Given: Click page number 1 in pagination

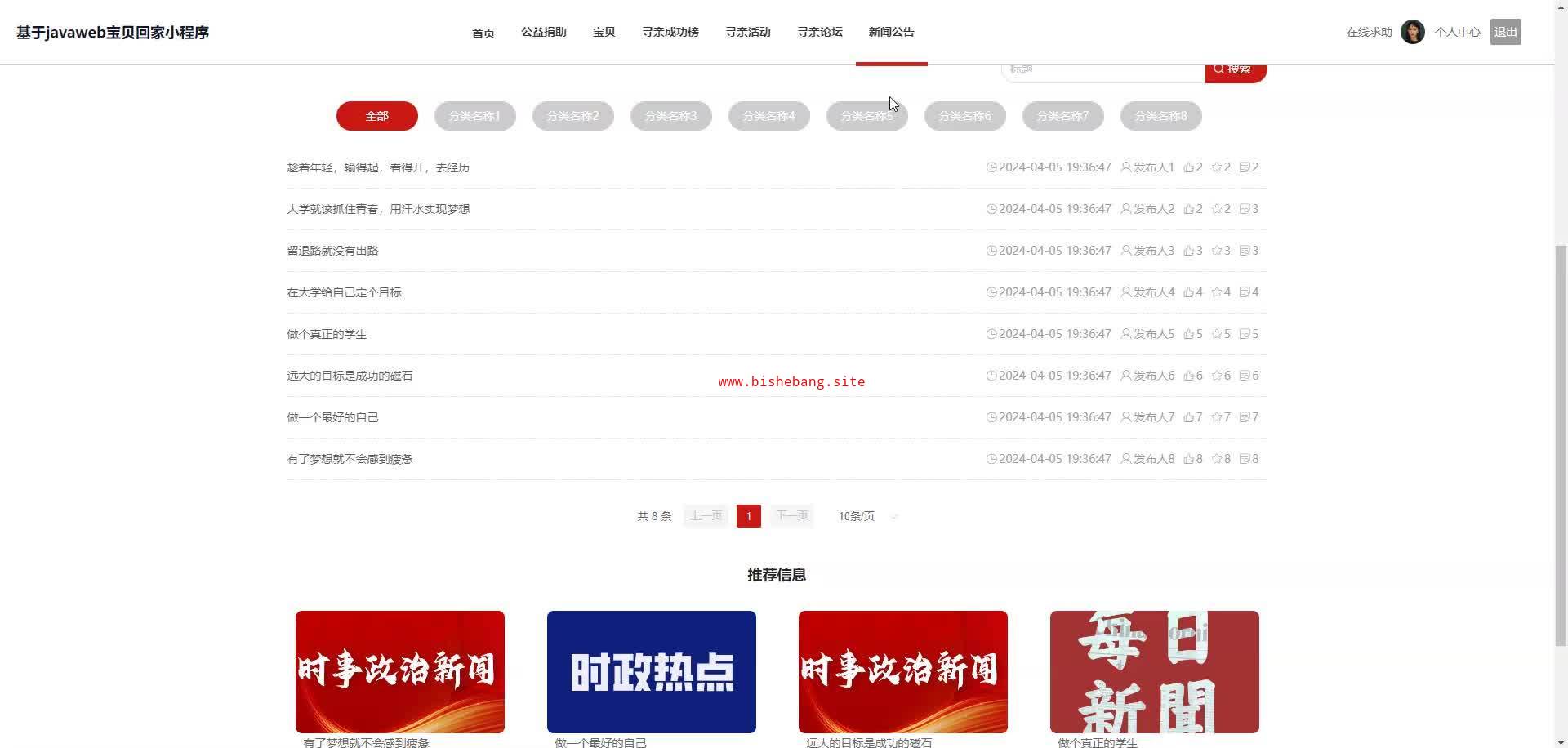Looking at the screenshot, I should tap(749, 516).
